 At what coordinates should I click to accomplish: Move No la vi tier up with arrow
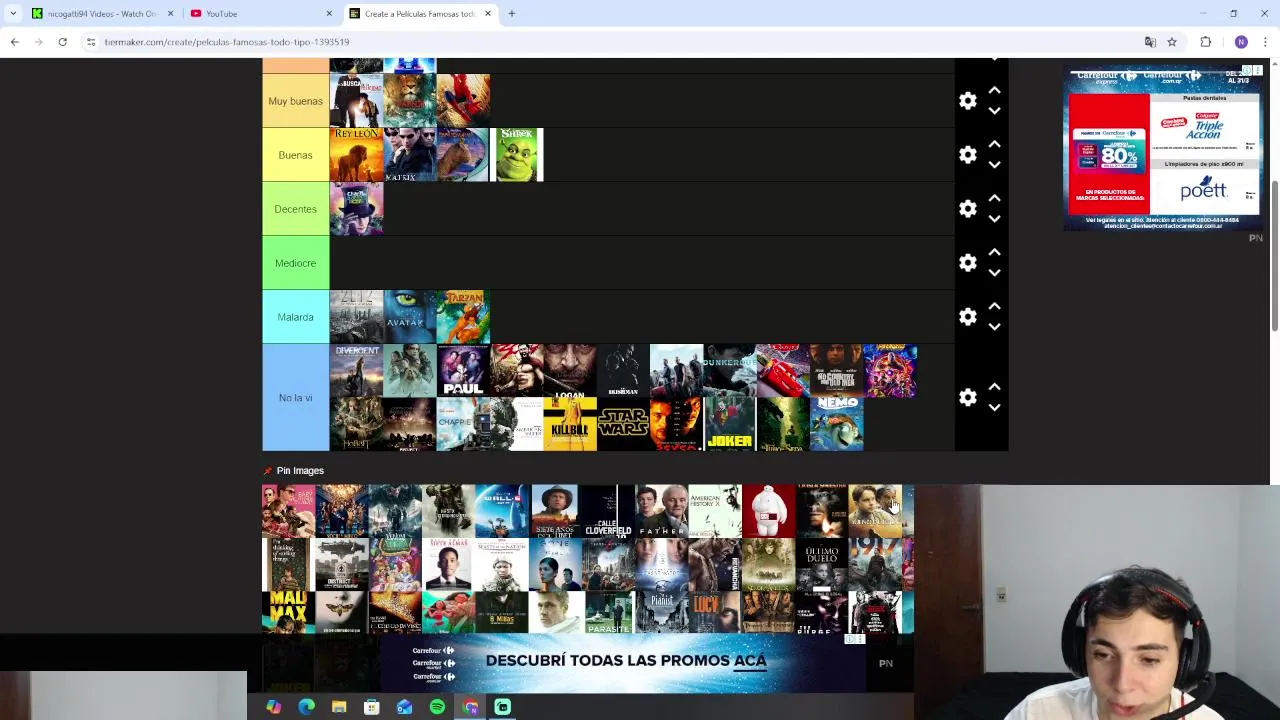coord(994,387)
